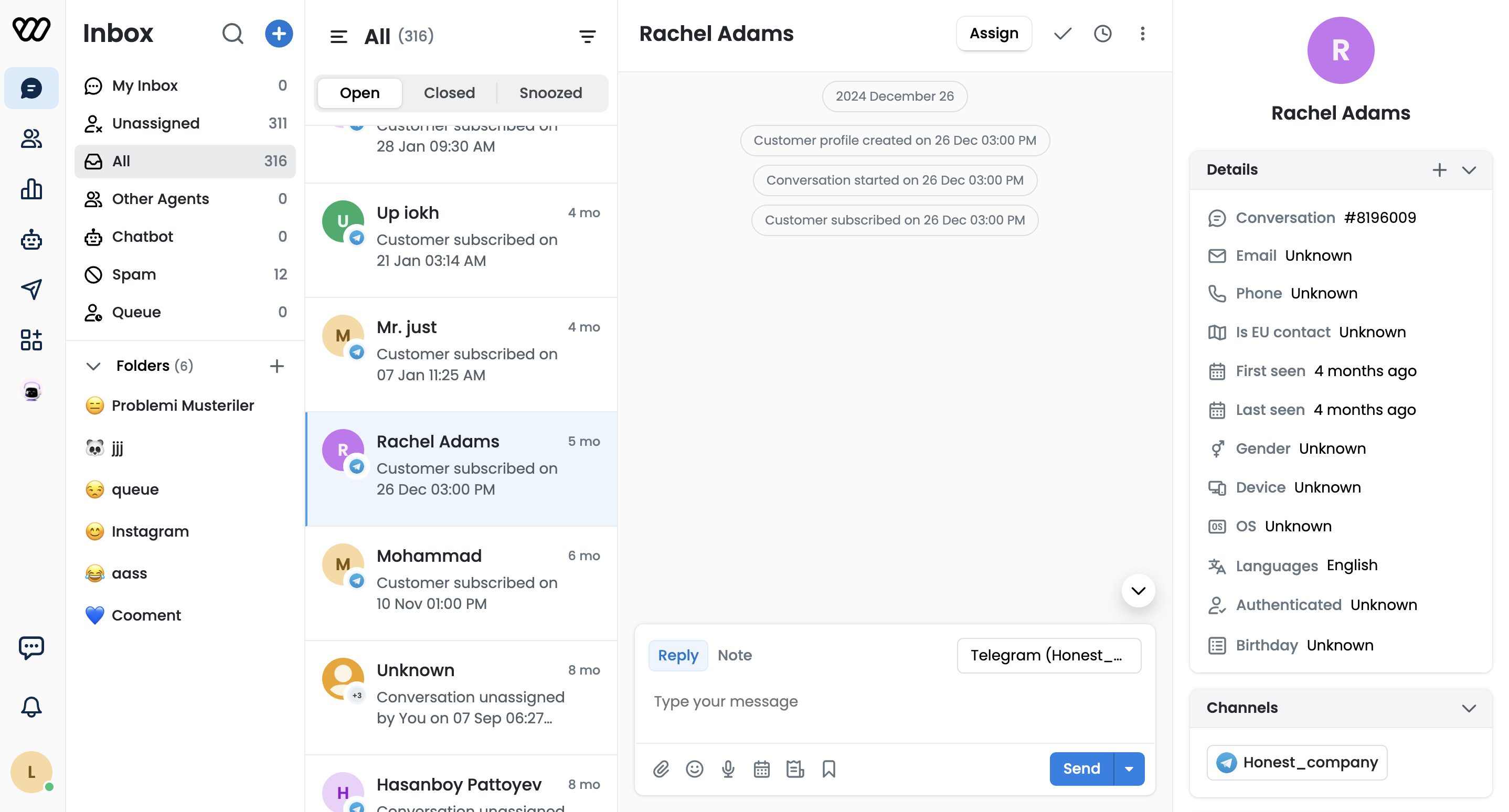The width and height of the screenshot is (1509, 812).
Task: Attach a file with paperclip icon
Action: click(661, 768)
